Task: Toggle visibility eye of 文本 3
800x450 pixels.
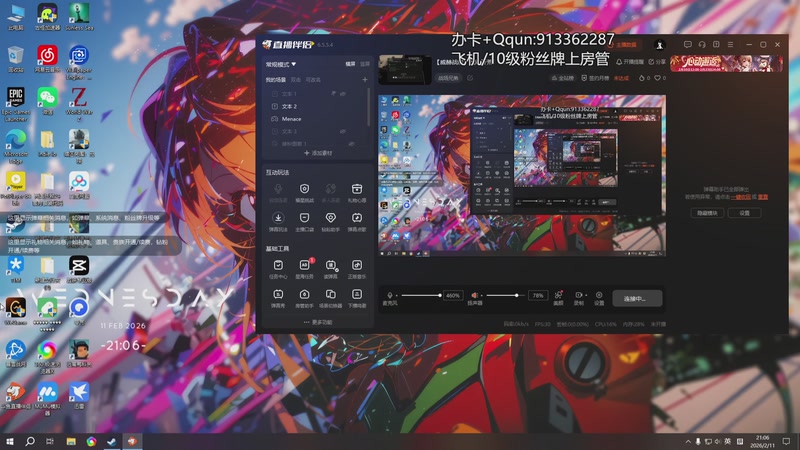Action: point(343,132)
